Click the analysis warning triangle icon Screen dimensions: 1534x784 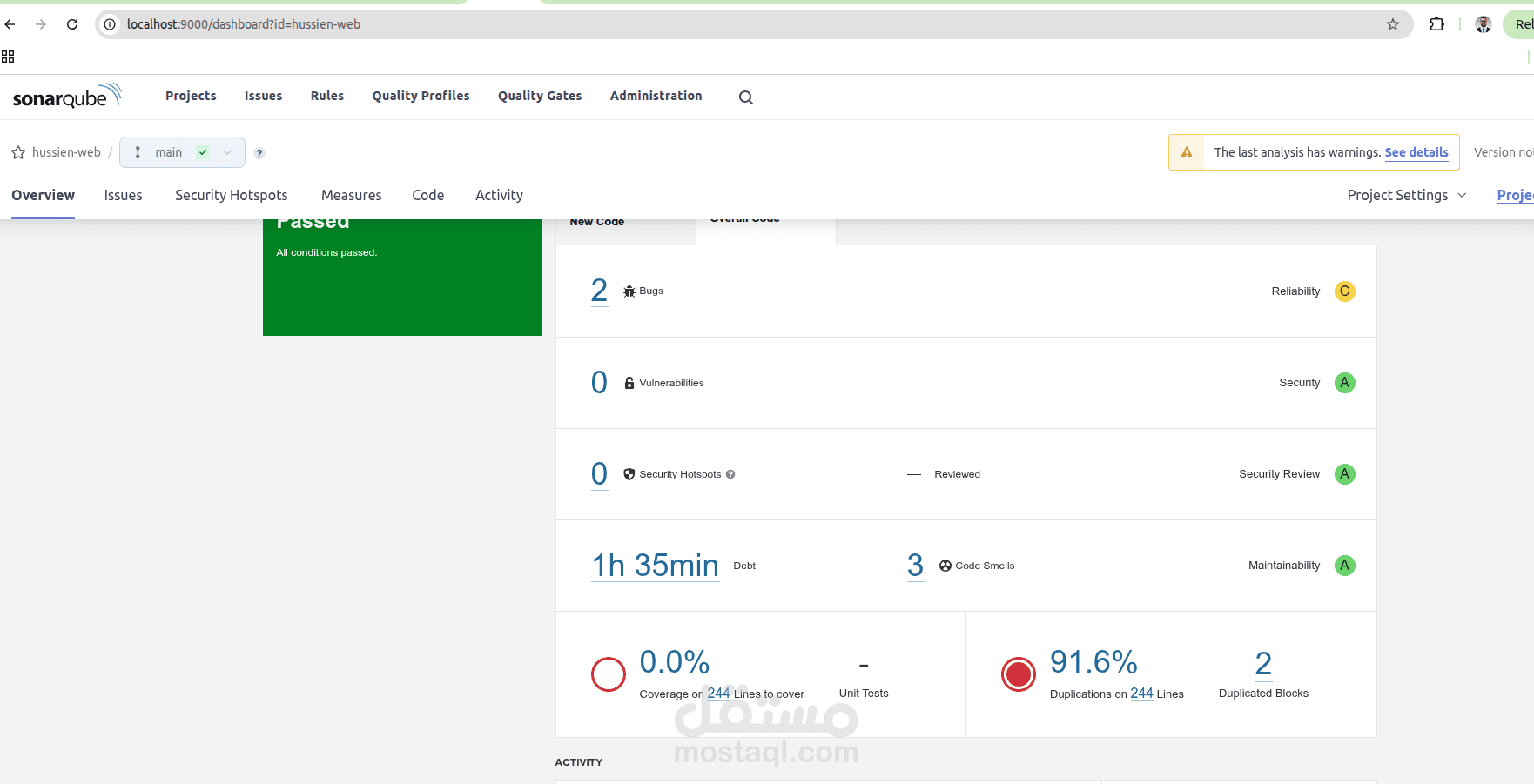[x=1187, y=152]
